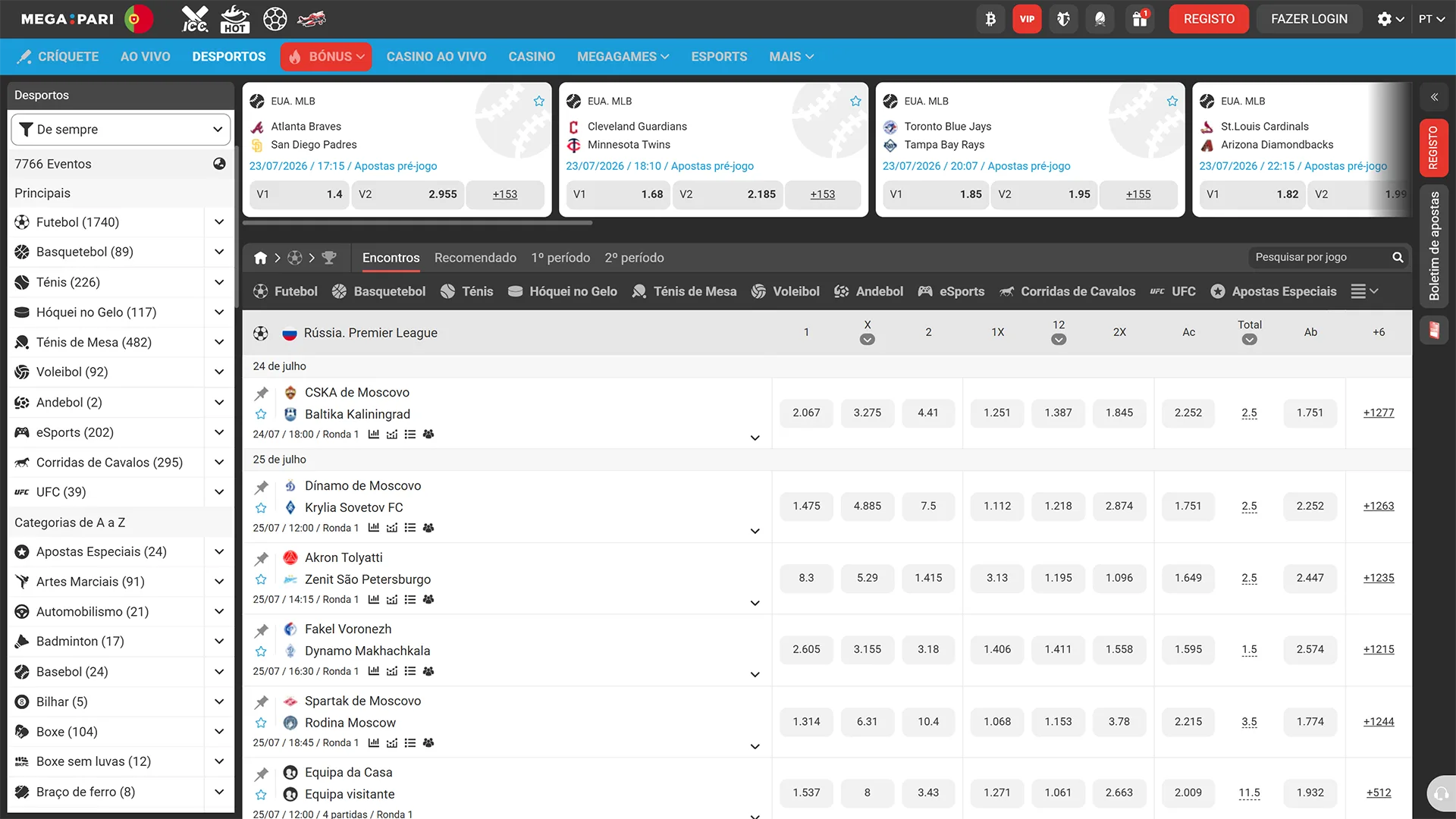
Task: Pin the CSKA de Moscovo match
Action: pos(262,393)
